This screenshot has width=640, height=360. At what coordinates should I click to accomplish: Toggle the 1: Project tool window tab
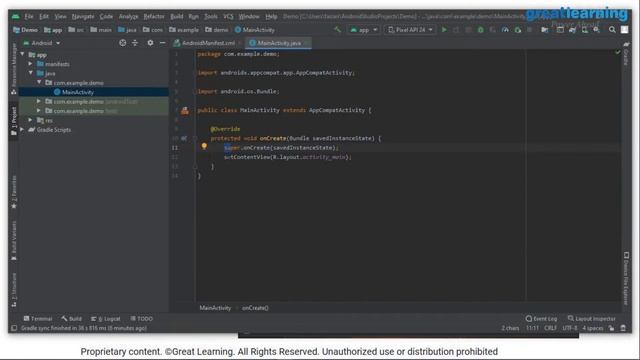click(x=14, y=121)
